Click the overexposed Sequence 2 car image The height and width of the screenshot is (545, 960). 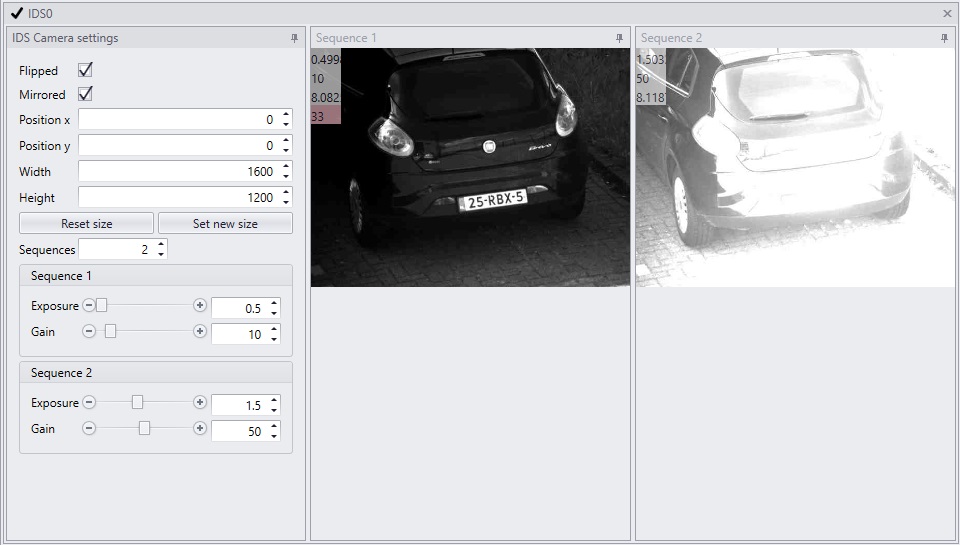click(795, 167)
